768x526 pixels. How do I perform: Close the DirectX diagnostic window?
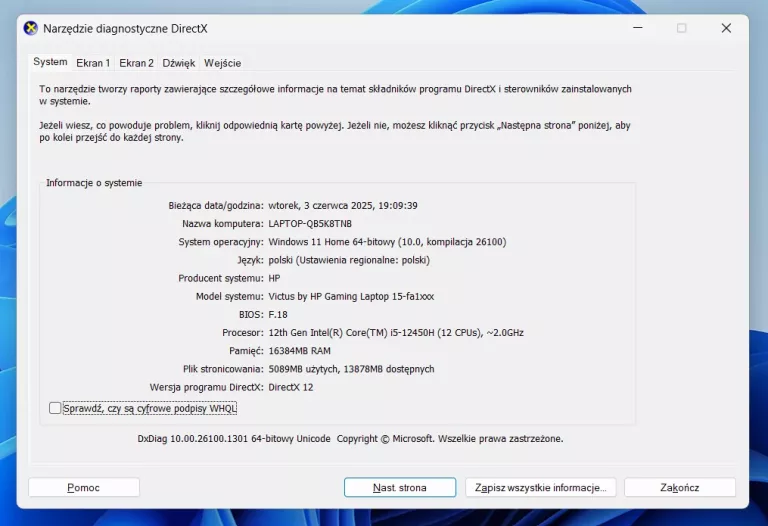726,28
